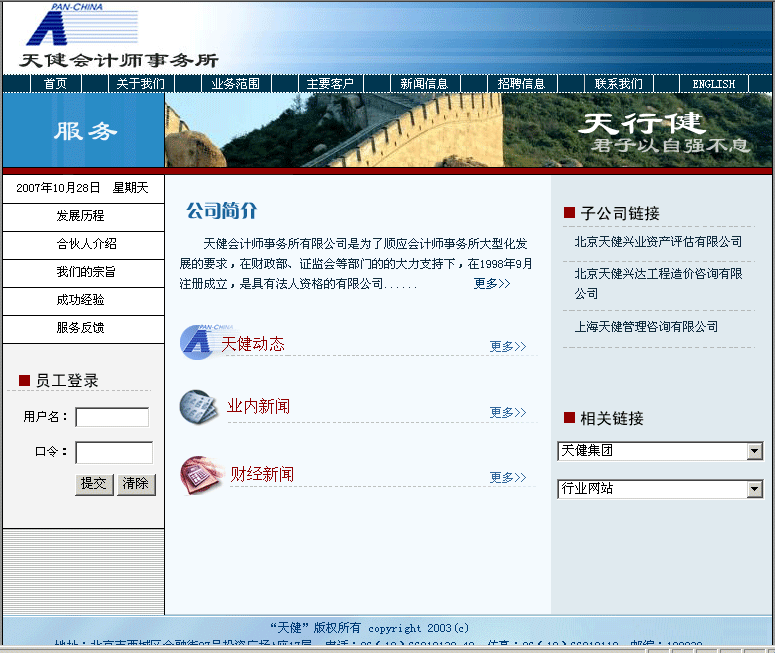Focus the 口令 password field
This screenshot has width=775, height=653.
pos(113,452)
